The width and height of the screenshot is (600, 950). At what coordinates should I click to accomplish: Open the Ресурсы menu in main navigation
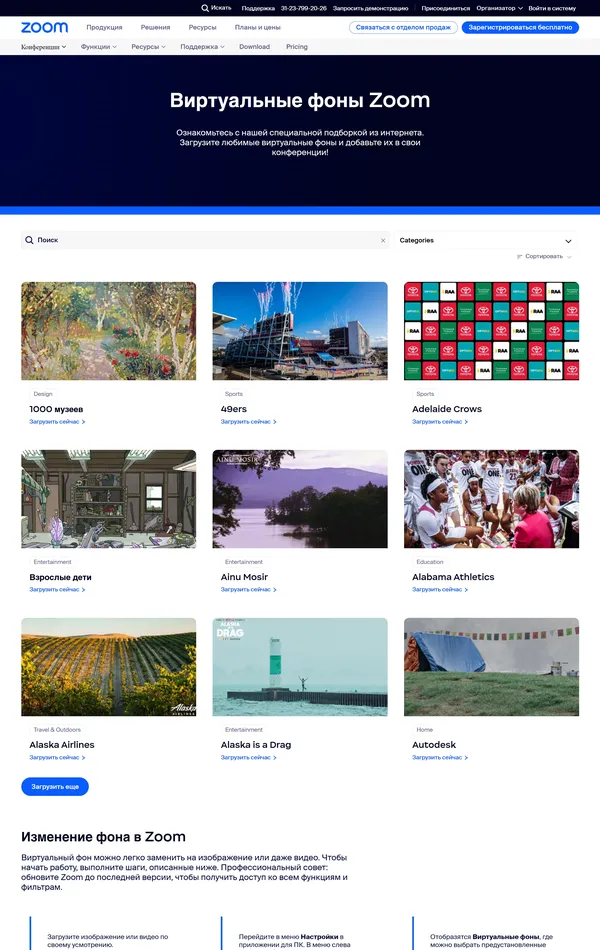pos(202,27)
